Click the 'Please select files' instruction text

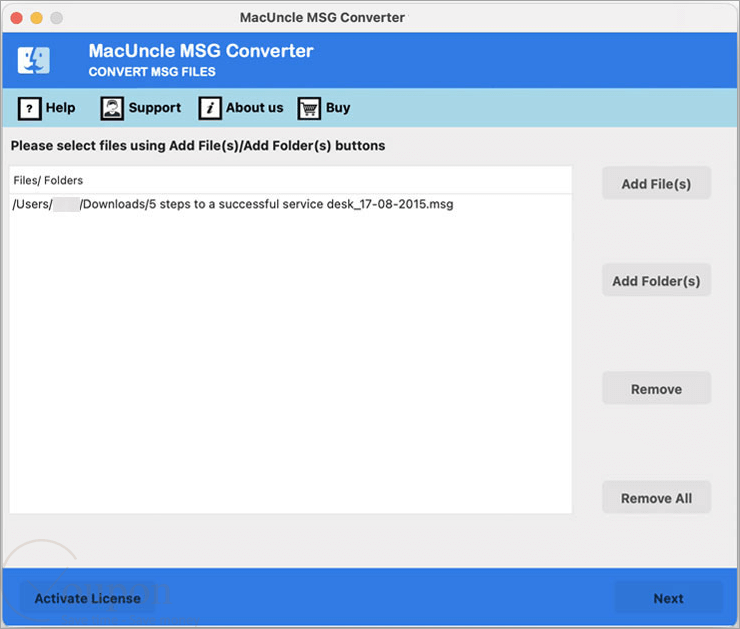click(198, 146)
